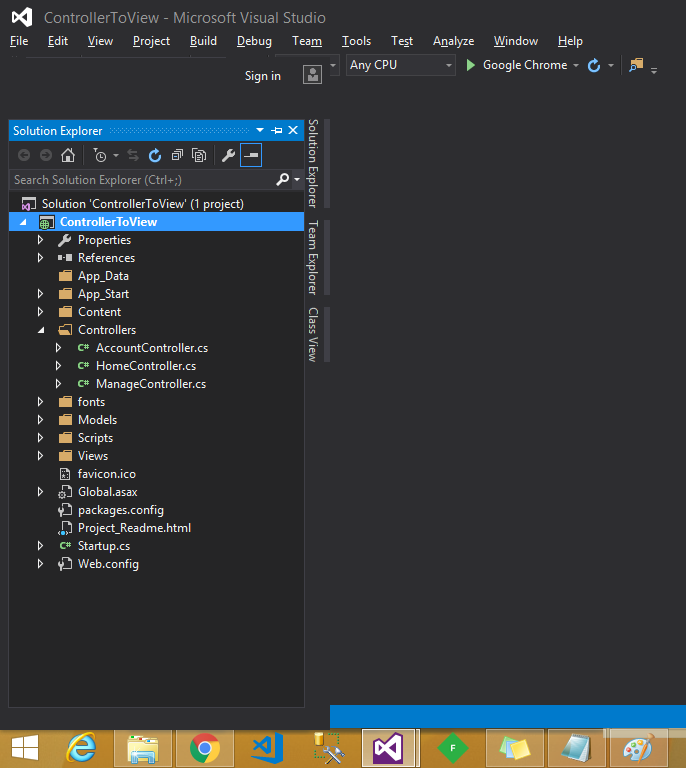Select ManageController.cs file
This screenshot has width=686, height=768.
(x=151, y=384)
